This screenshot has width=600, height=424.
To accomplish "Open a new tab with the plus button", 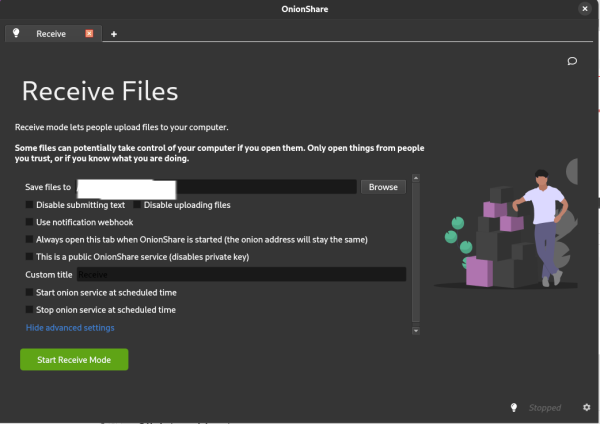I will click(x=113, y=34).
